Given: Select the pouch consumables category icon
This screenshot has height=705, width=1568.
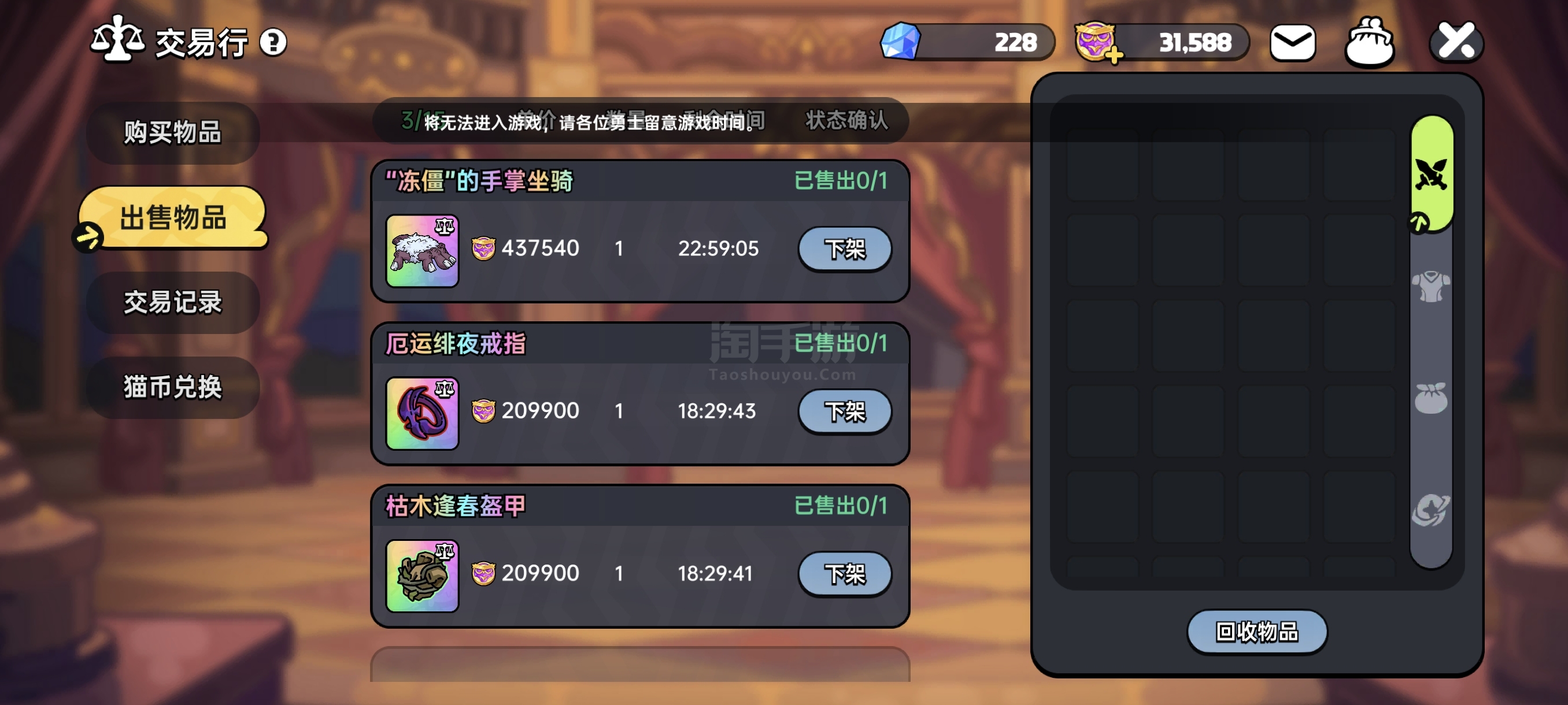Looking at the screenshot, I should coord(1431,398).
